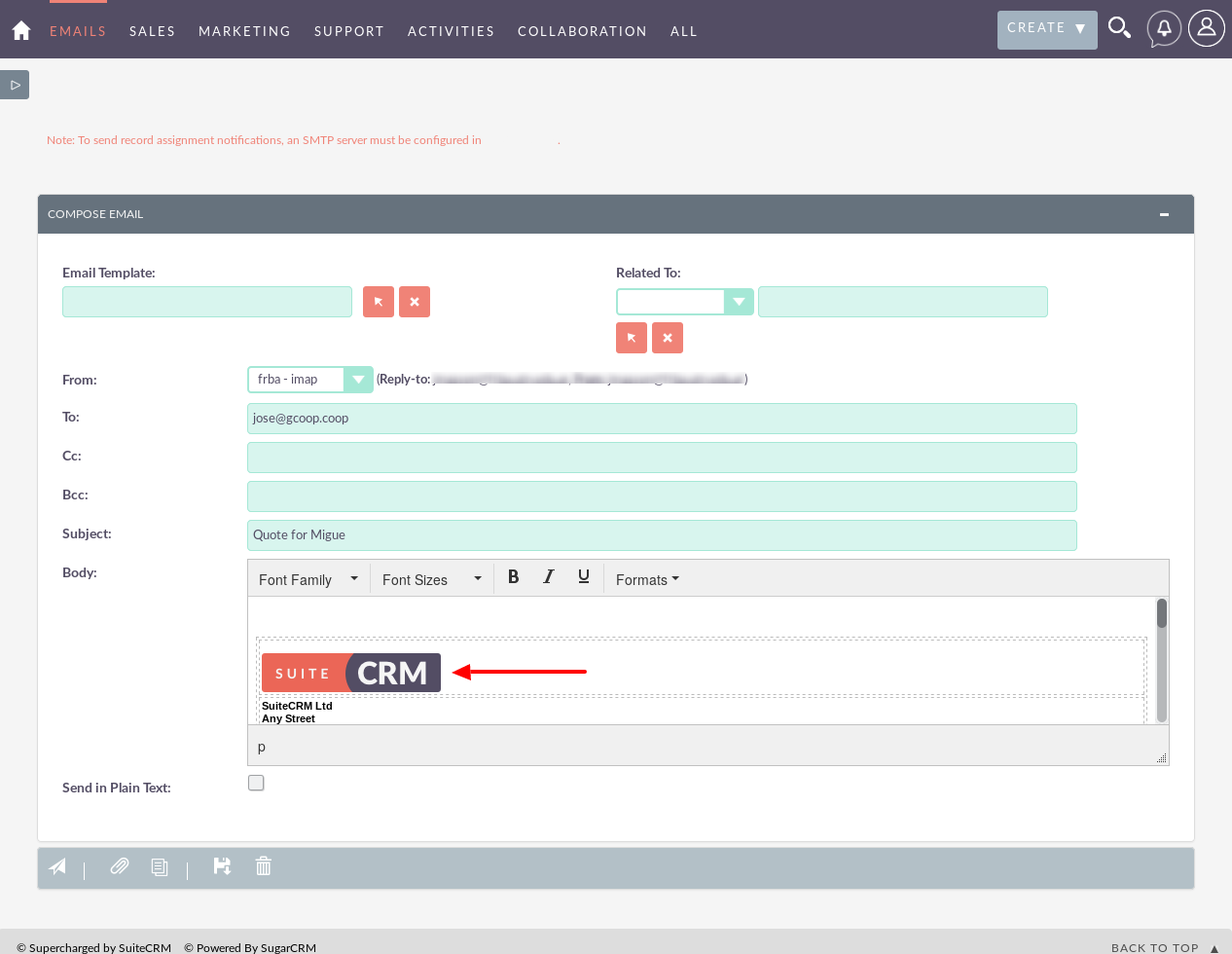Attach documents using the pages icon

160,866
